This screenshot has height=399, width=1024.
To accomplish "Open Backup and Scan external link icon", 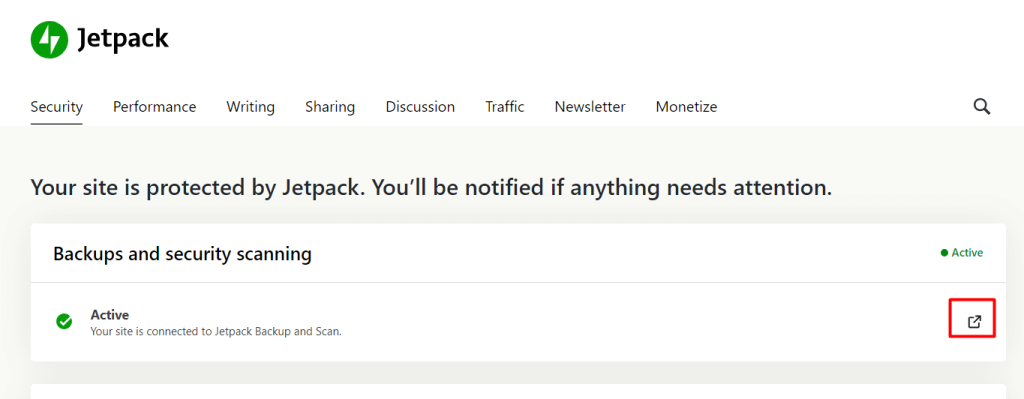I will pyautogui.click(x=974, y=322).
